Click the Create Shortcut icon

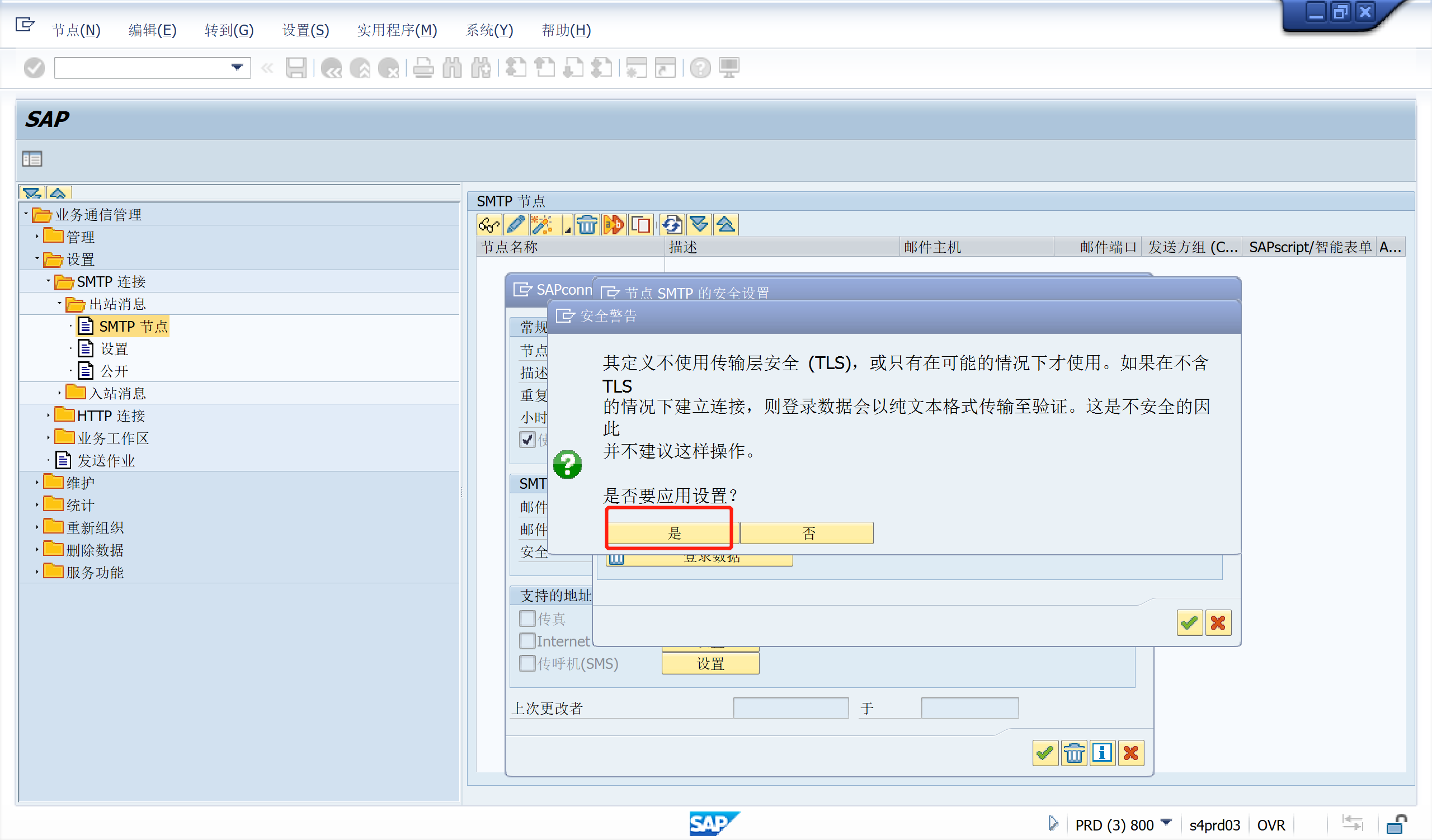tap(666, 68)
